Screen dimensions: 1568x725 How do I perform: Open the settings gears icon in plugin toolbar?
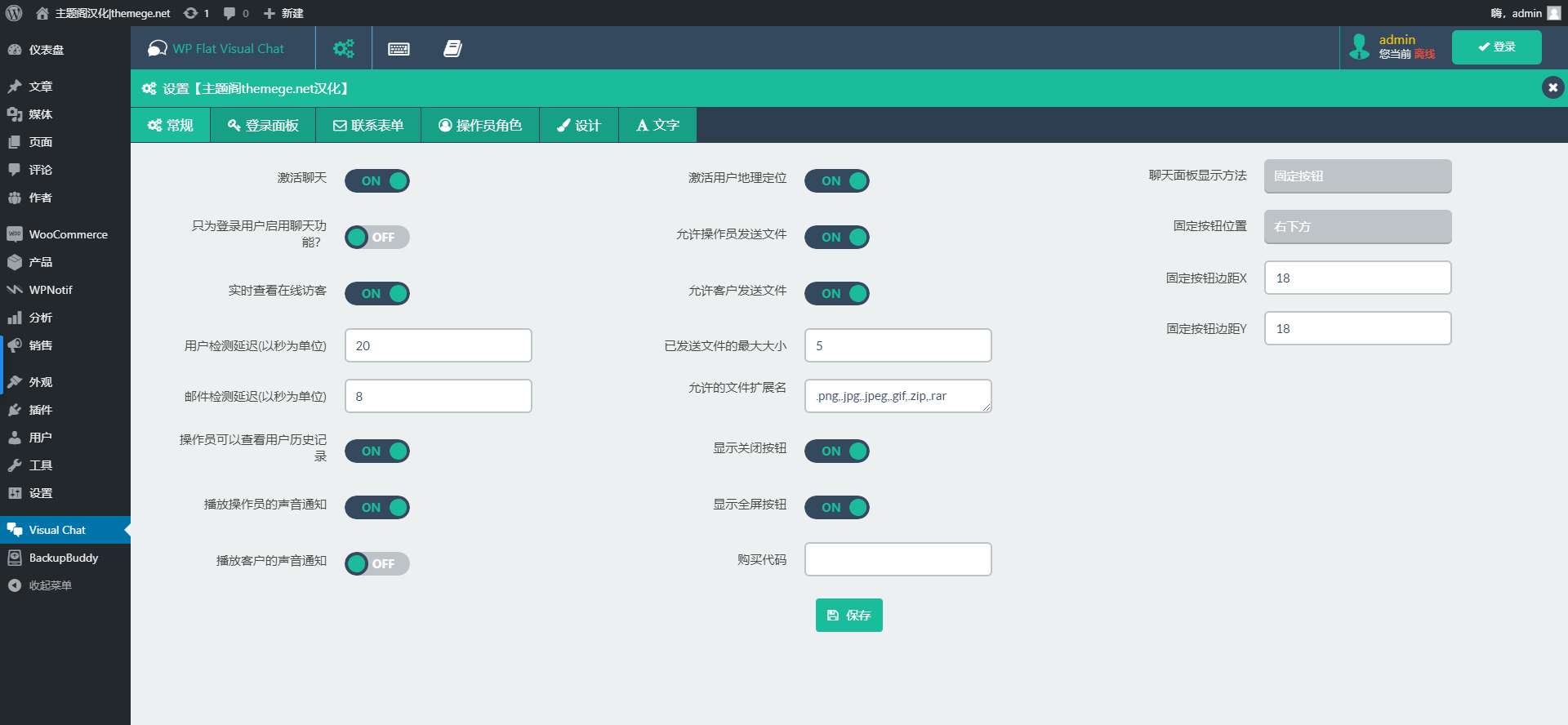(x=344, y=48)
